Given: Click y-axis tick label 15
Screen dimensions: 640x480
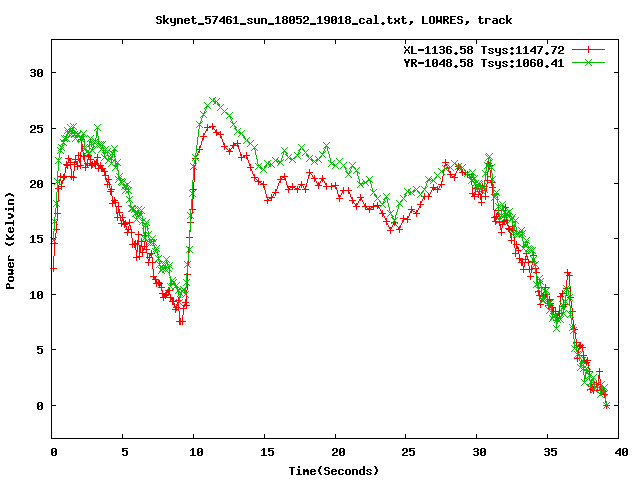Looking at the screenshot, I should 36,239.
